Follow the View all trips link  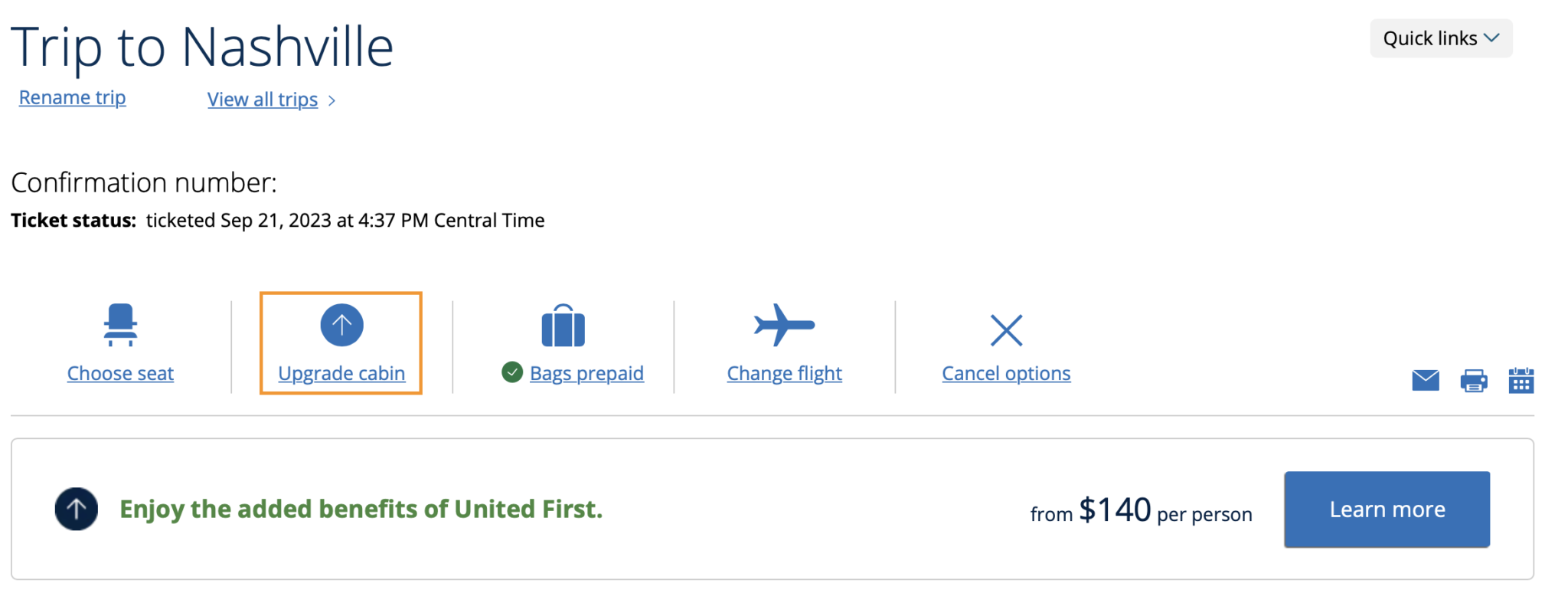261,99
